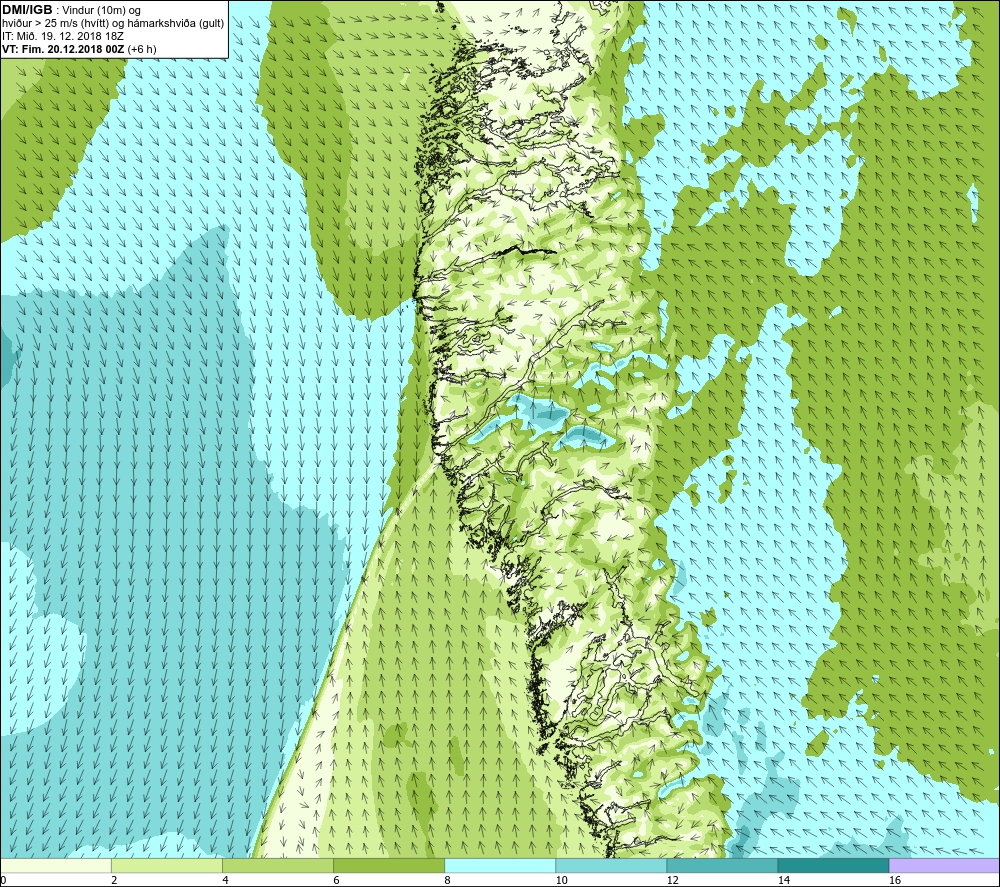The height and width of the screenshot is (887, 1000).
Task: Select the 6–8 m/s dark green swatch
Action: click(x=389, y=865)
